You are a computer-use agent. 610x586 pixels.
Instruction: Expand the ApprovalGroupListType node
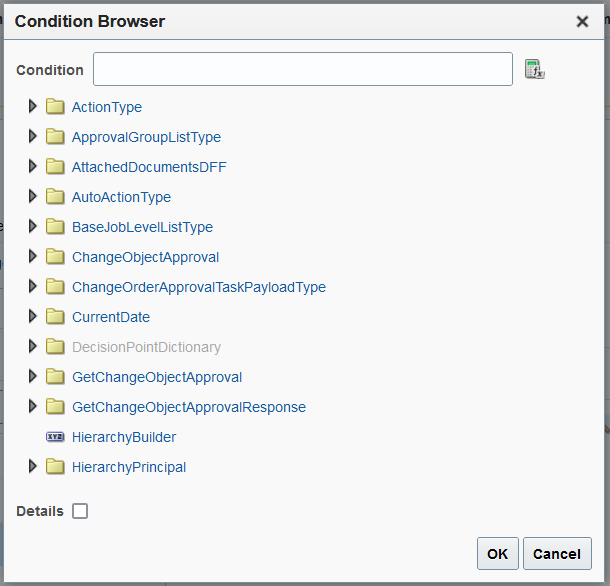tap(33, 136)
